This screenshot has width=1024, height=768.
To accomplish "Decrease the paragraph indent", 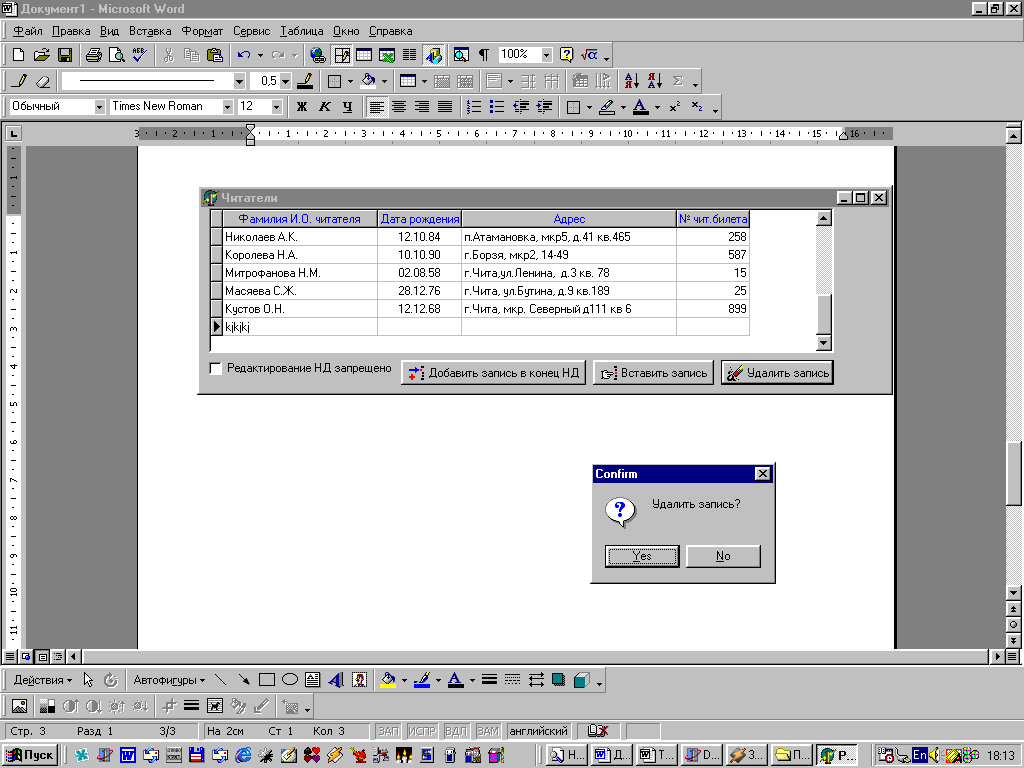I will [520, 106].
